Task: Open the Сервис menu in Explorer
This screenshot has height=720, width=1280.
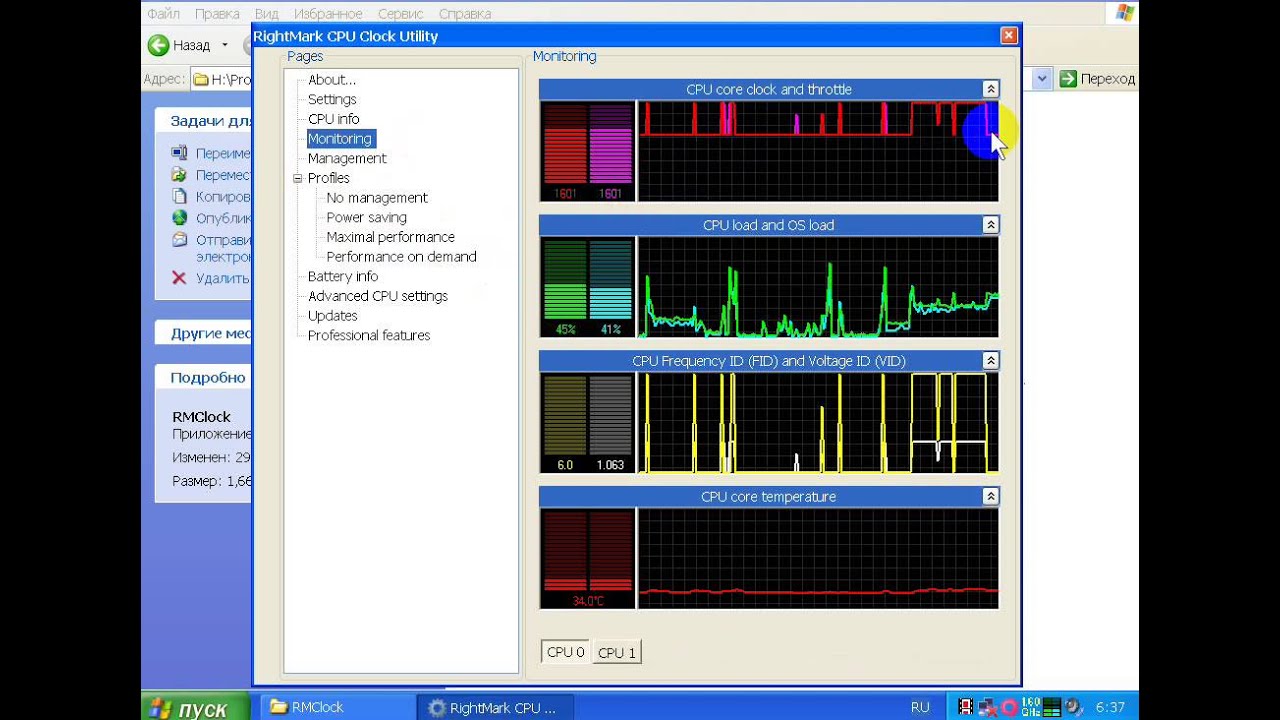Action: pos(400,14)
